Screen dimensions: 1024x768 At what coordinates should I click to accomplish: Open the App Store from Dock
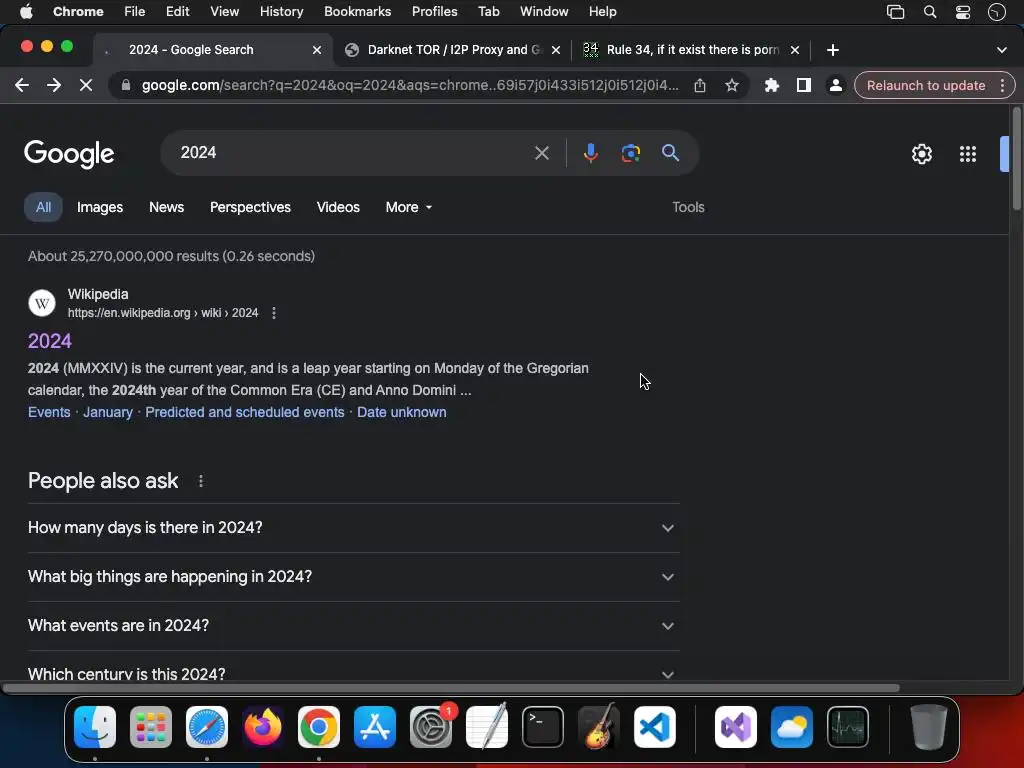(x=375, y=727)
